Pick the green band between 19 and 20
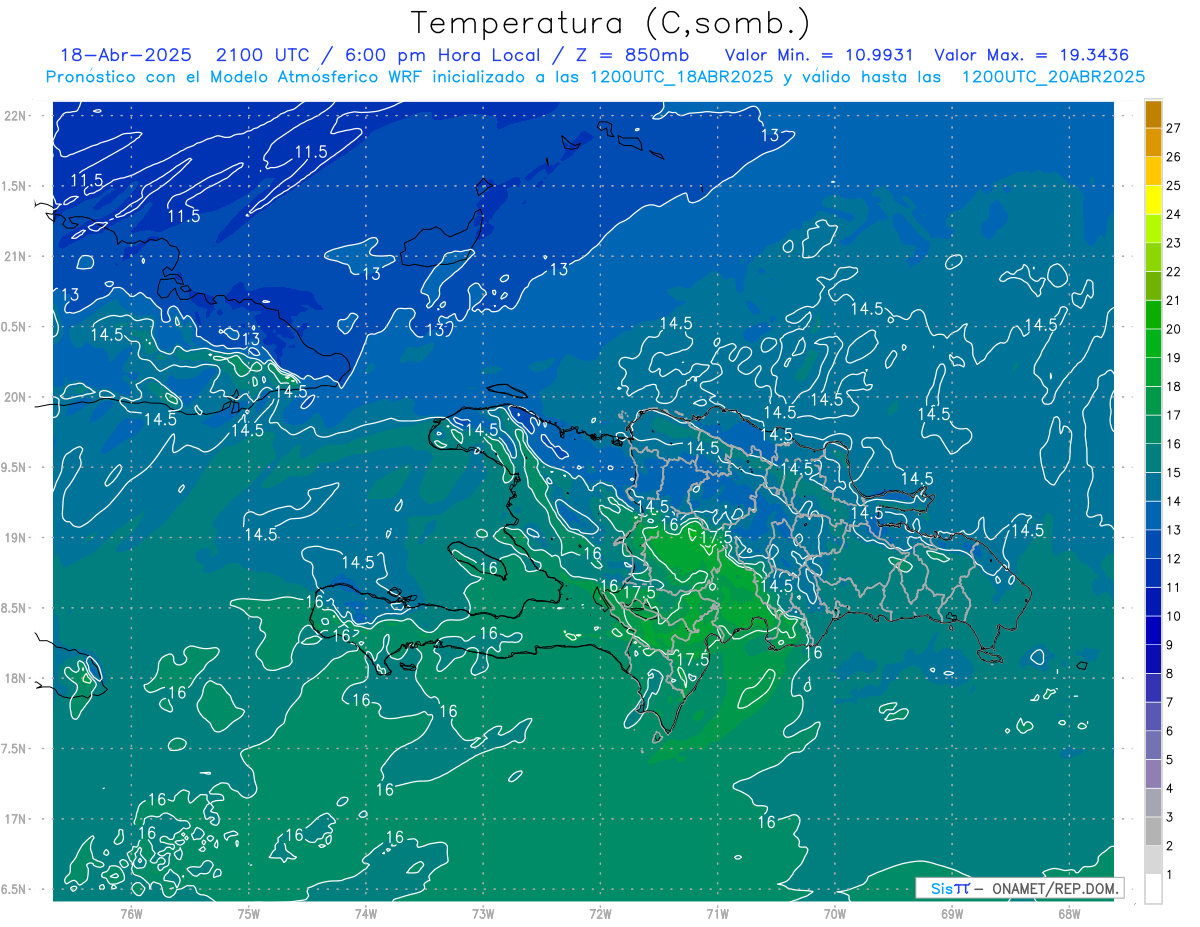 click(1153, 344)
